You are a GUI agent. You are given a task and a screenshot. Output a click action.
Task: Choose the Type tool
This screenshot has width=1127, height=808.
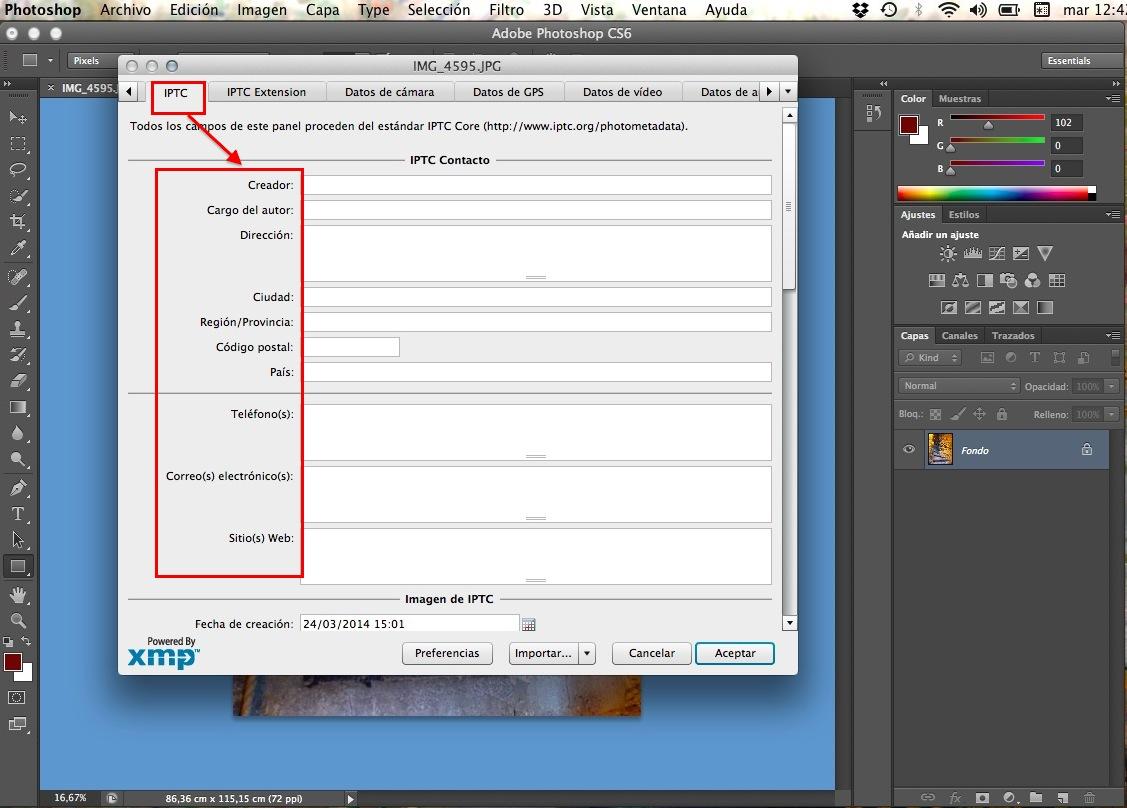[18, 514]
